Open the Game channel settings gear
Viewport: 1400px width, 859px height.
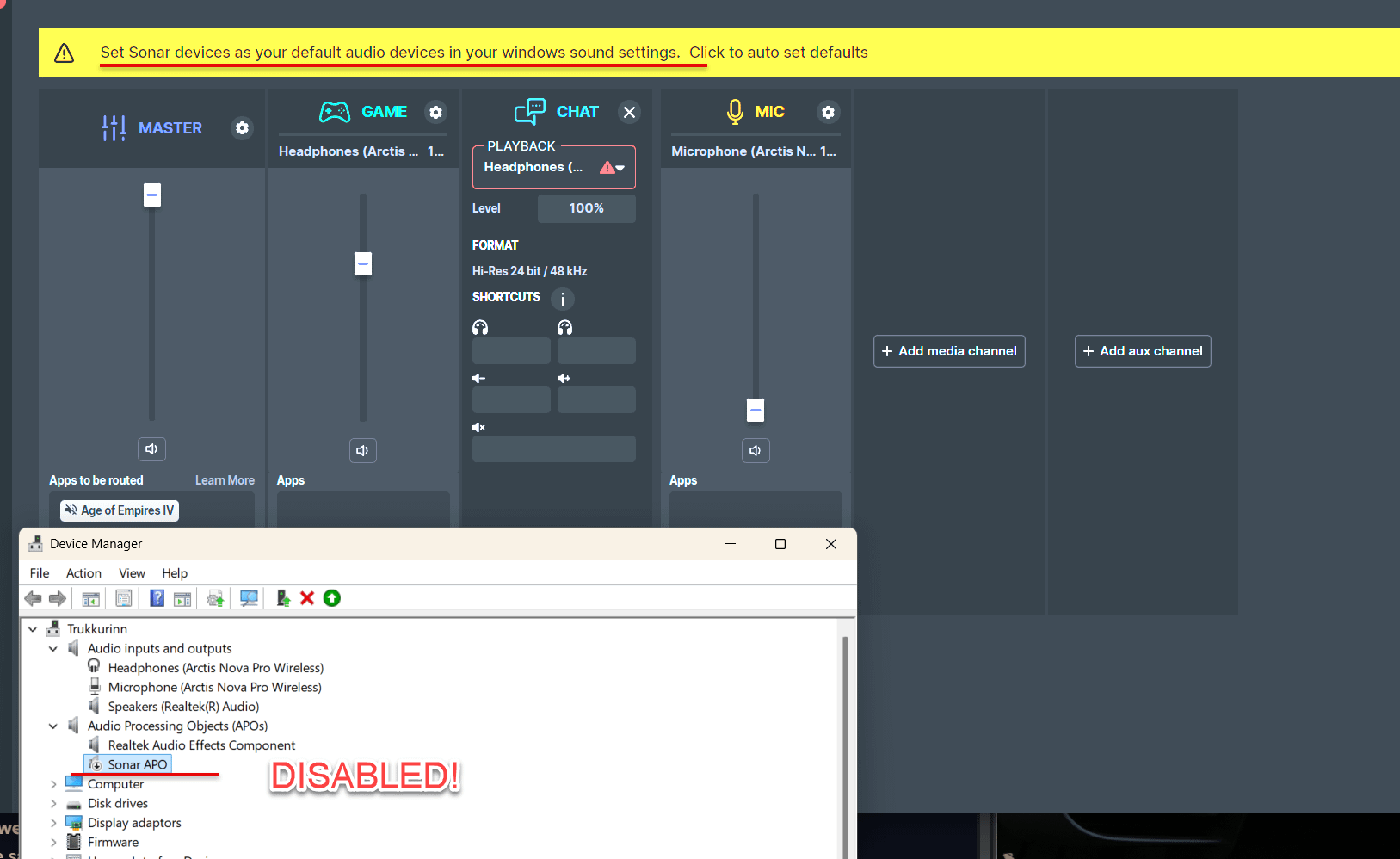click(x=436, y=112)
